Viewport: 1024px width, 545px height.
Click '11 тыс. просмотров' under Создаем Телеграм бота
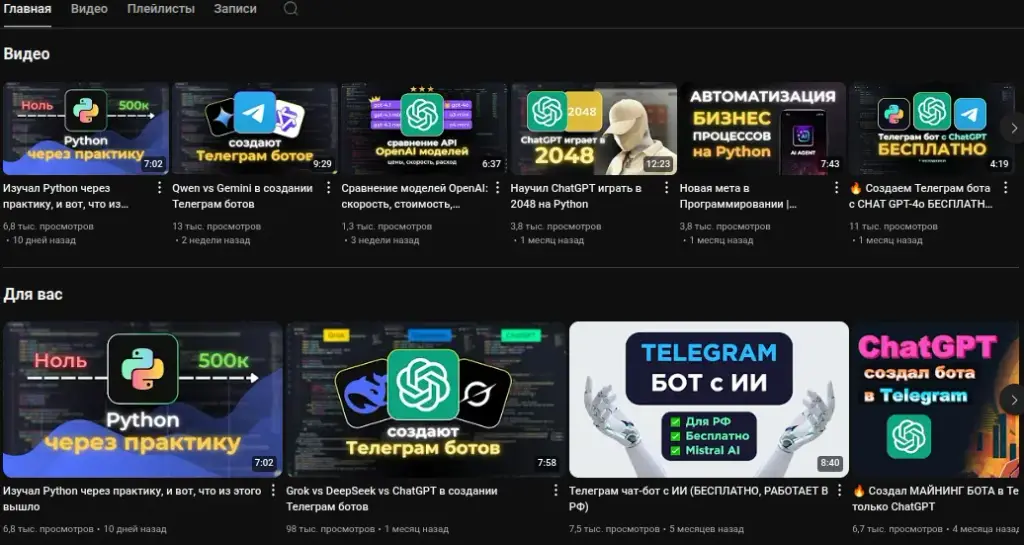click(x=893, y=226)
